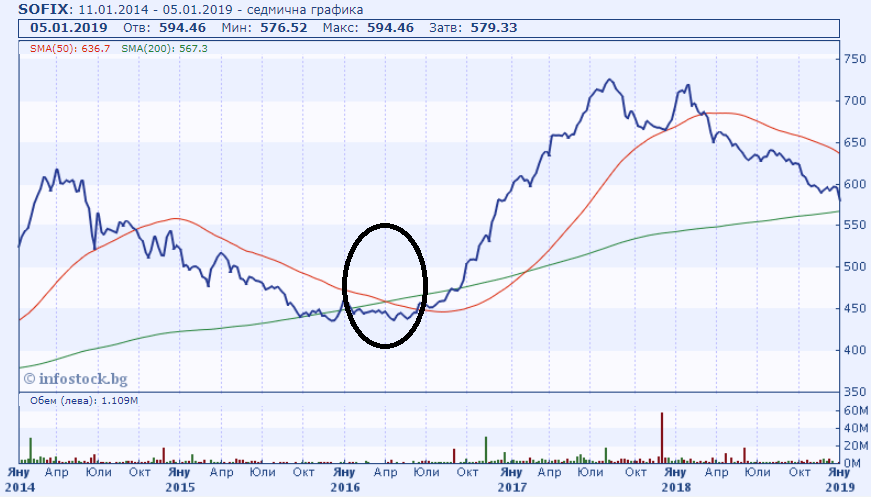Click the Яну 2014 time axis label
This screenshot has width=871, height=497.
click(x=19, y=479)
